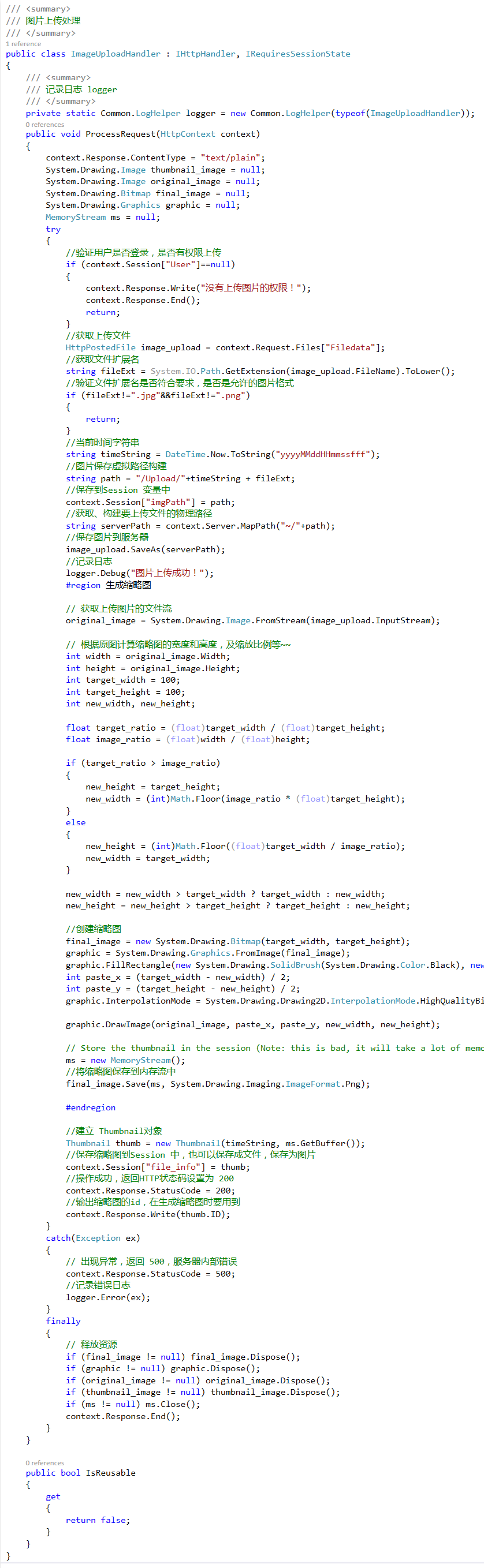The image size is (484, 1568).
Task: Place the cursor on the 'try' keyword
Action: tap(53, 230)
